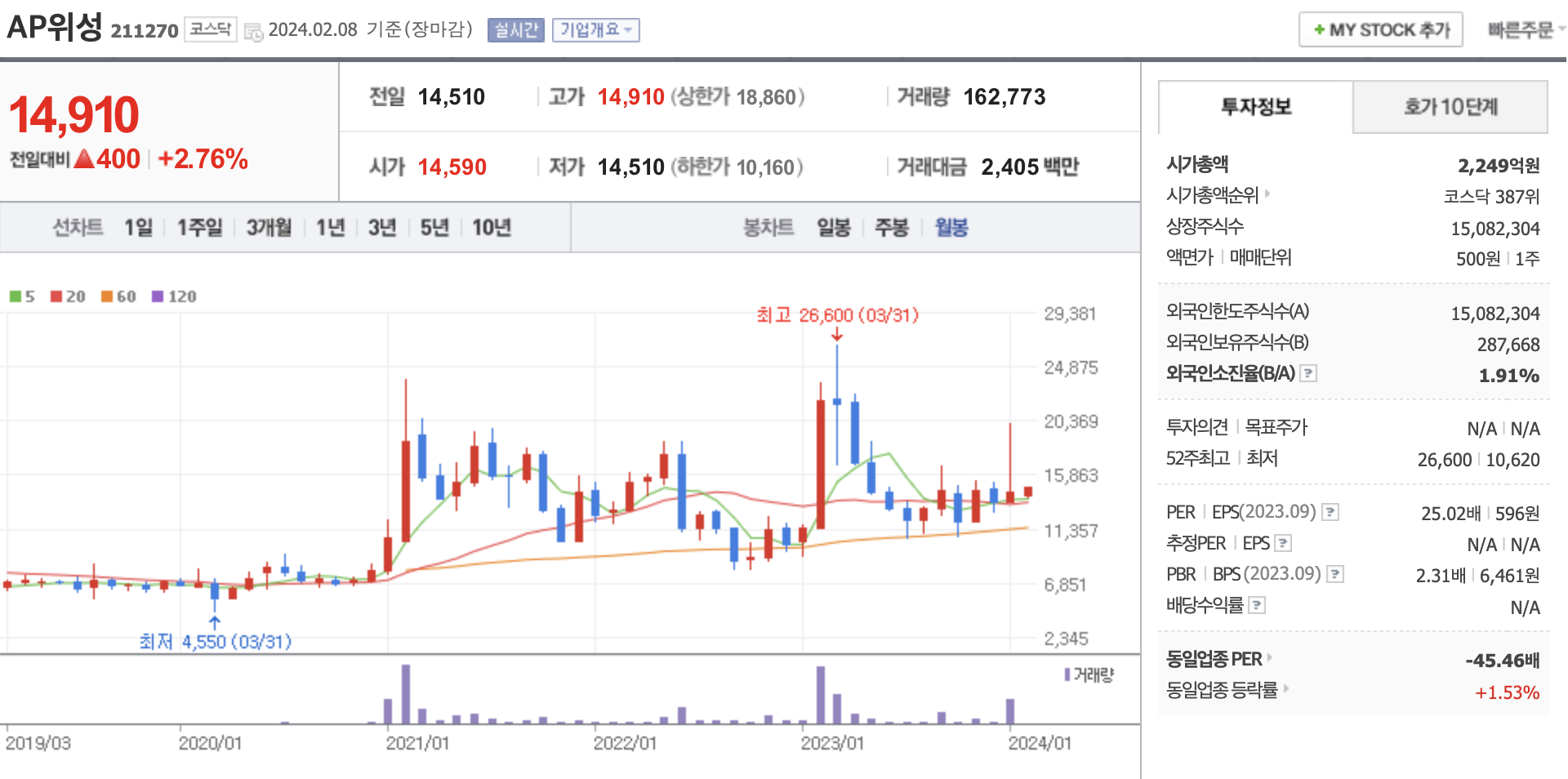Open help icon next to PER EPS(2023.09)

pos(1330,512)
